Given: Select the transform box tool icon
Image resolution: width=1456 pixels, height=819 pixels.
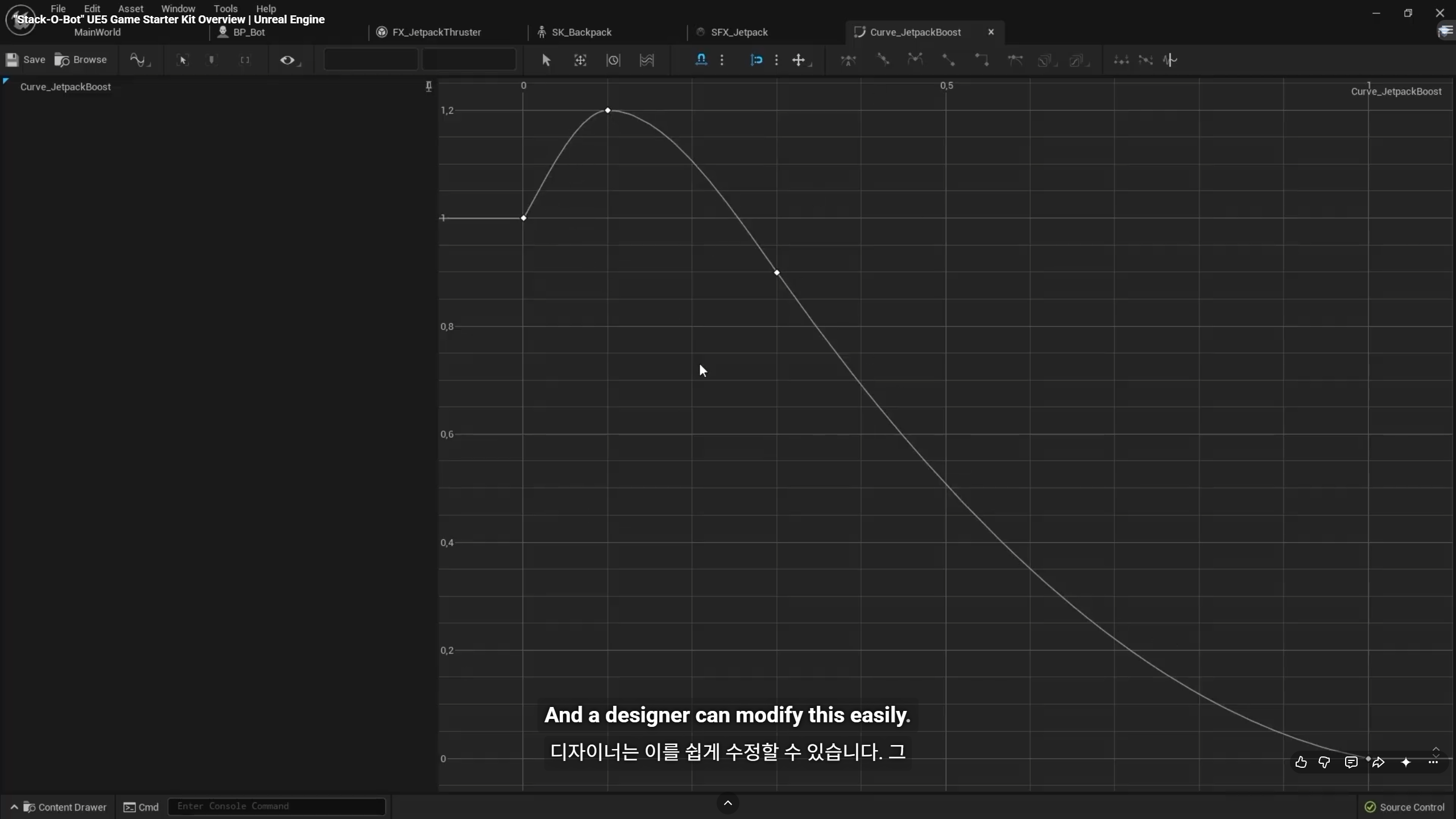Looking at the screenshot, I should click(x=580, y=60).
